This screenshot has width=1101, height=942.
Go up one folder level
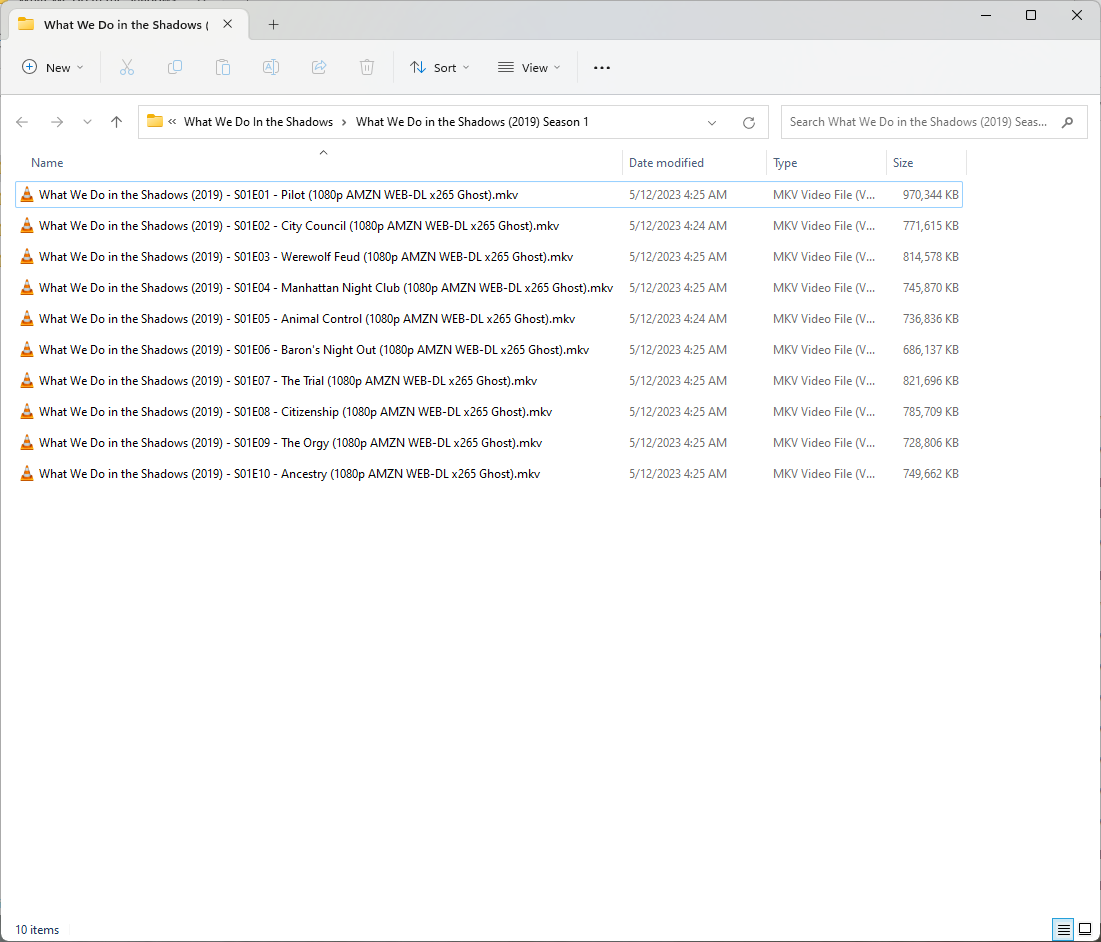[117, 122]
